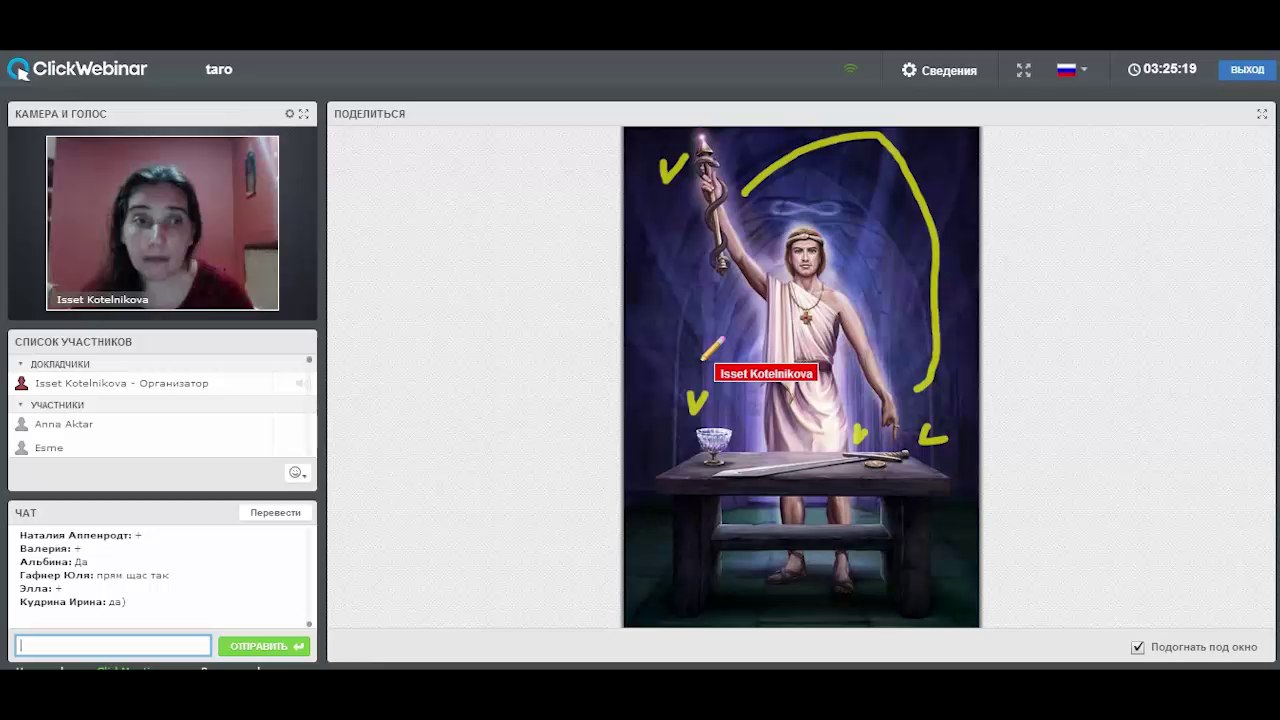Open the Сведения settings gear
Screen dimensions: 1280x720
939,70
